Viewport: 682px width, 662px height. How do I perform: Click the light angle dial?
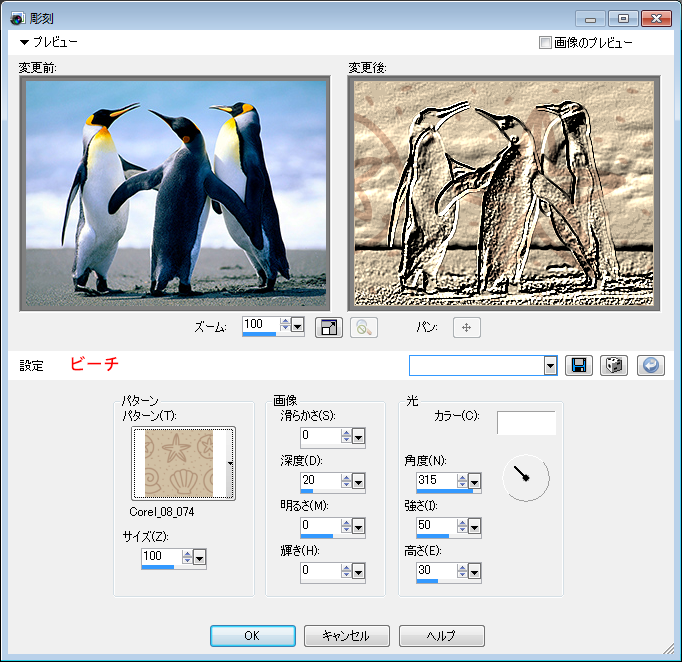coord(525,478)
